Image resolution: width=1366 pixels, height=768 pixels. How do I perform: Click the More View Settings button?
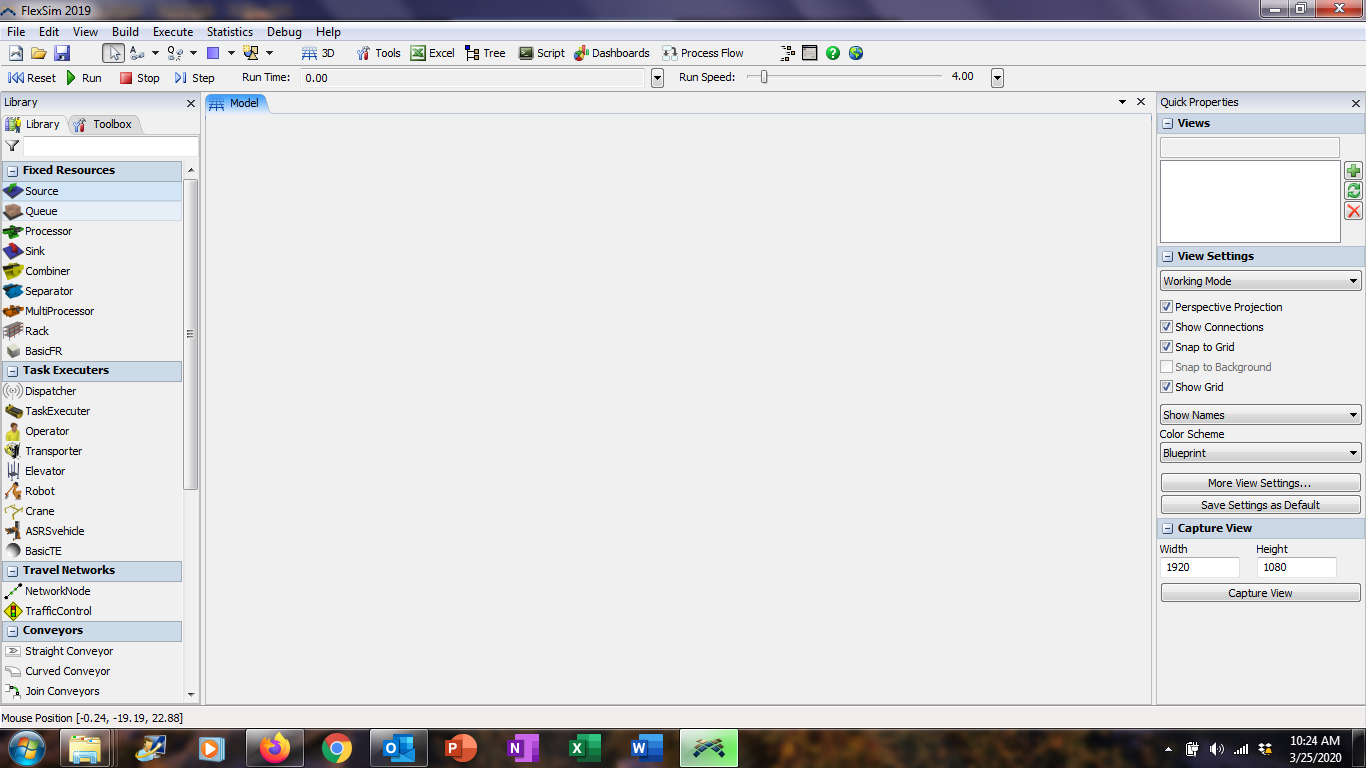(1260, 483)
